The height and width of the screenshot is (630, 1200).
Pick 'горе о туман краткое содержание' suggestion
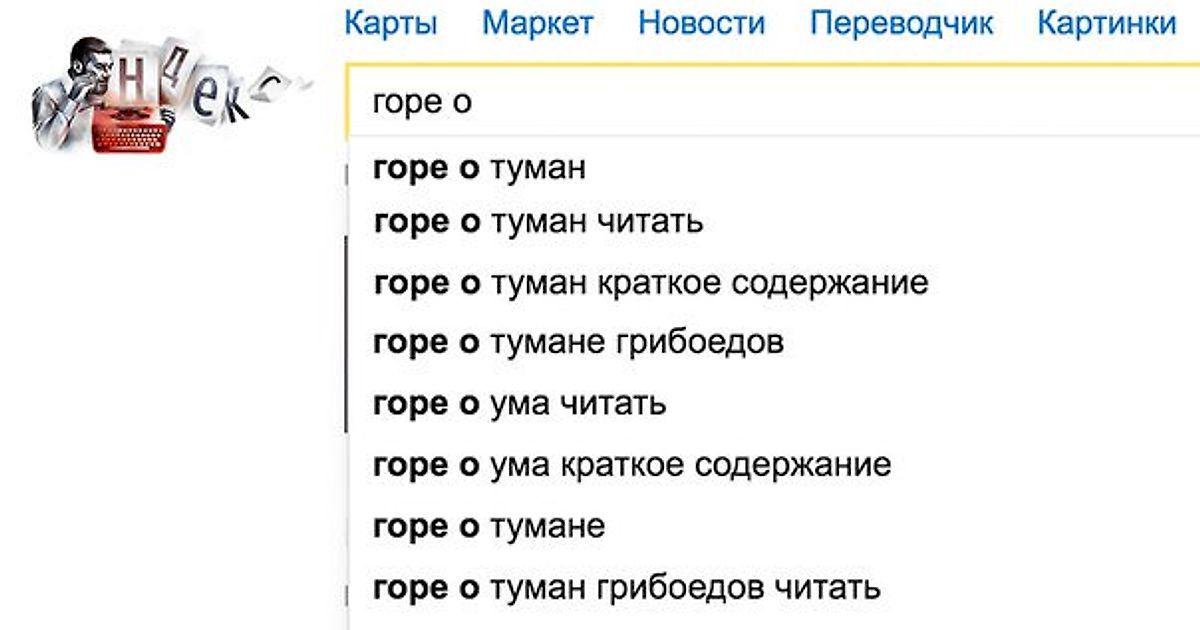(650, 283)
